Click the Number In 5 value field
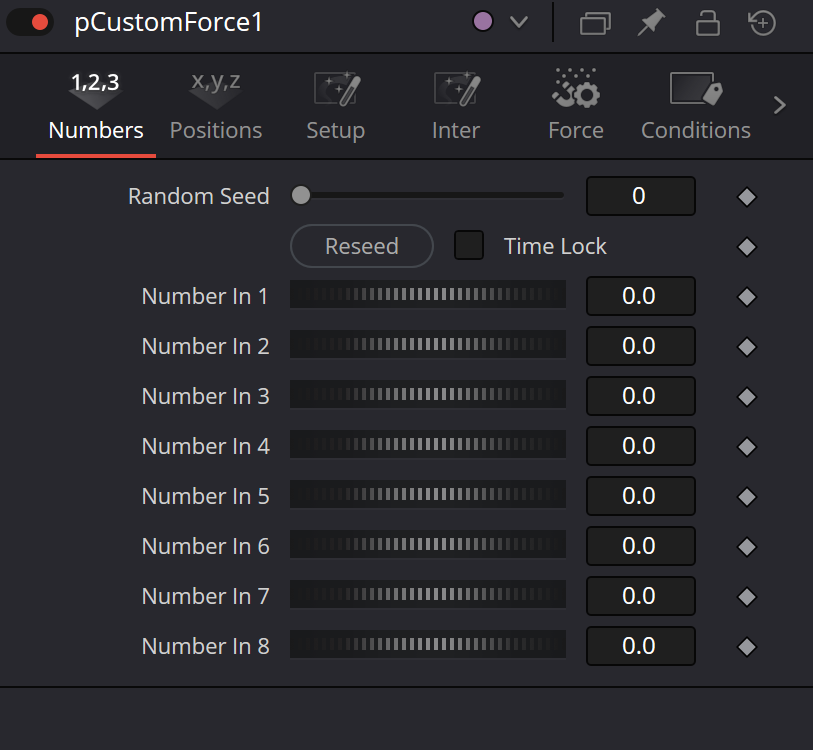 point(640,496)
